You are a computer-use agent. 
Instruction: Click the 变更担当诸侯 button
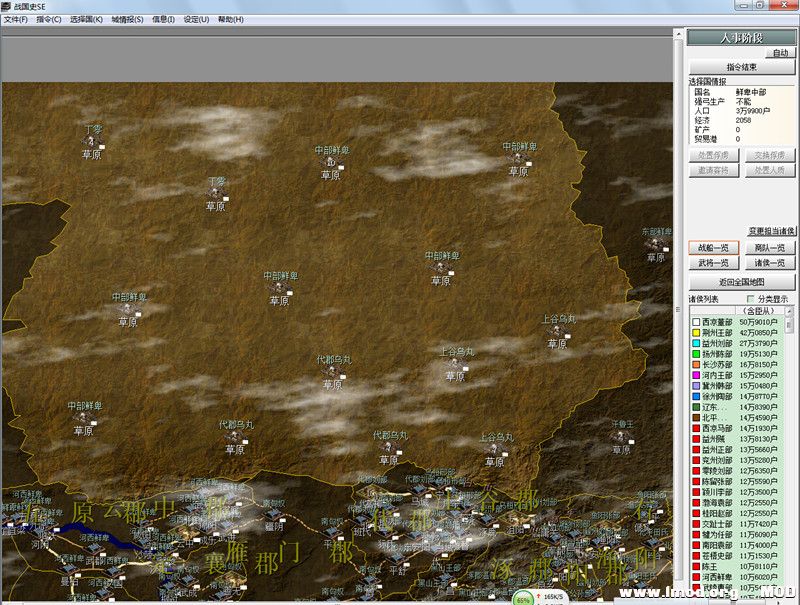click(x=772, y=231)
